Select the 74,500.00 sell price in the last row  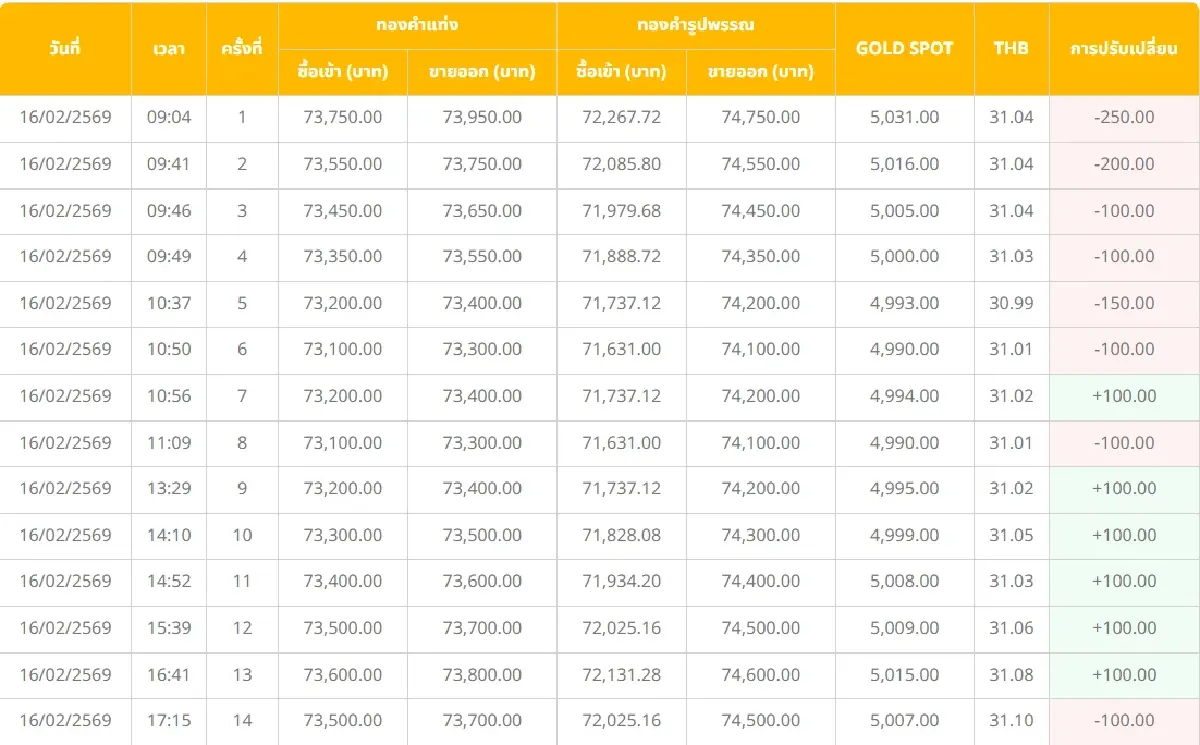[x=760, y=719]
